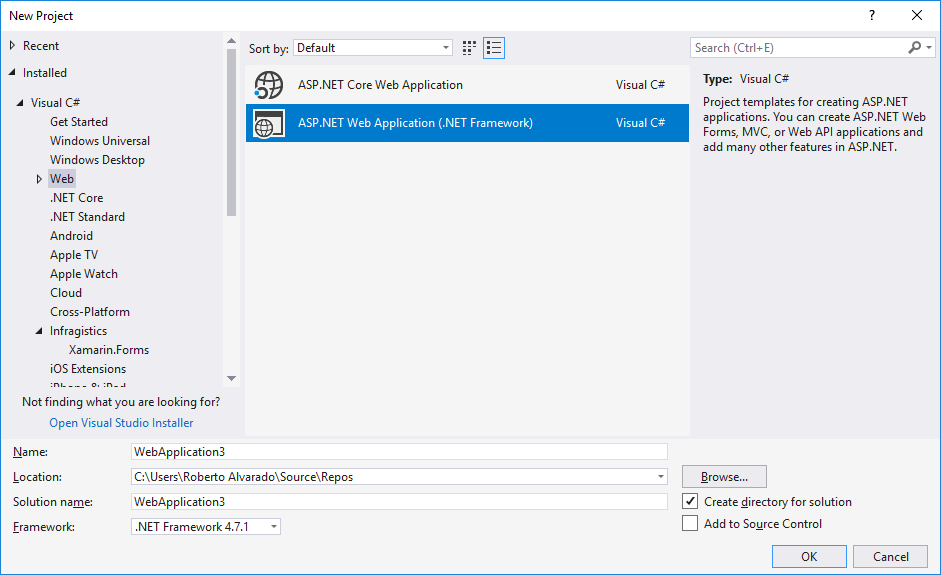
Task: Switch to small icons view
Action: click(469, 48)
